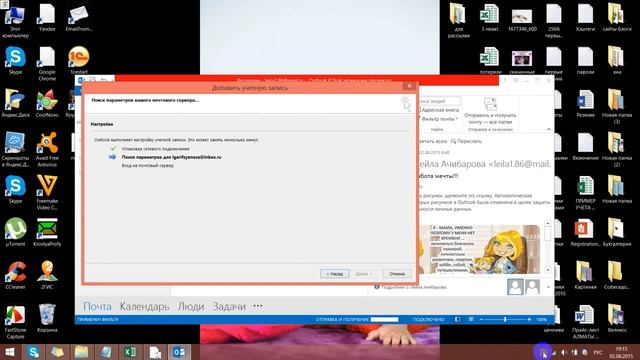Viewport: 640px width, 360px height.
Task: Select the Avast Free Antivirus desktop icon
Action: pos(47,150)
